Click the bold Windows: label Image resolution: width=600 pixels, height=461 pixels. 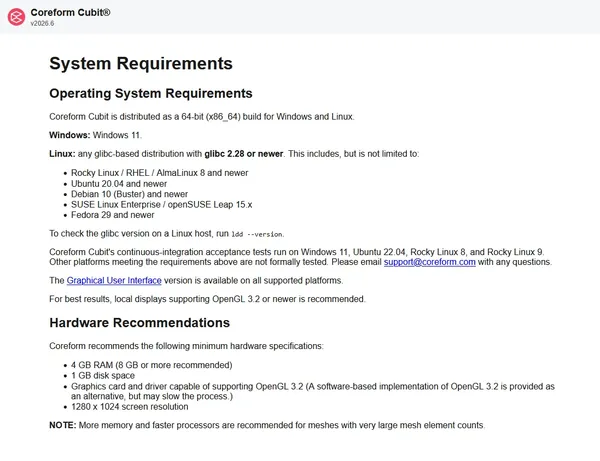70,135
